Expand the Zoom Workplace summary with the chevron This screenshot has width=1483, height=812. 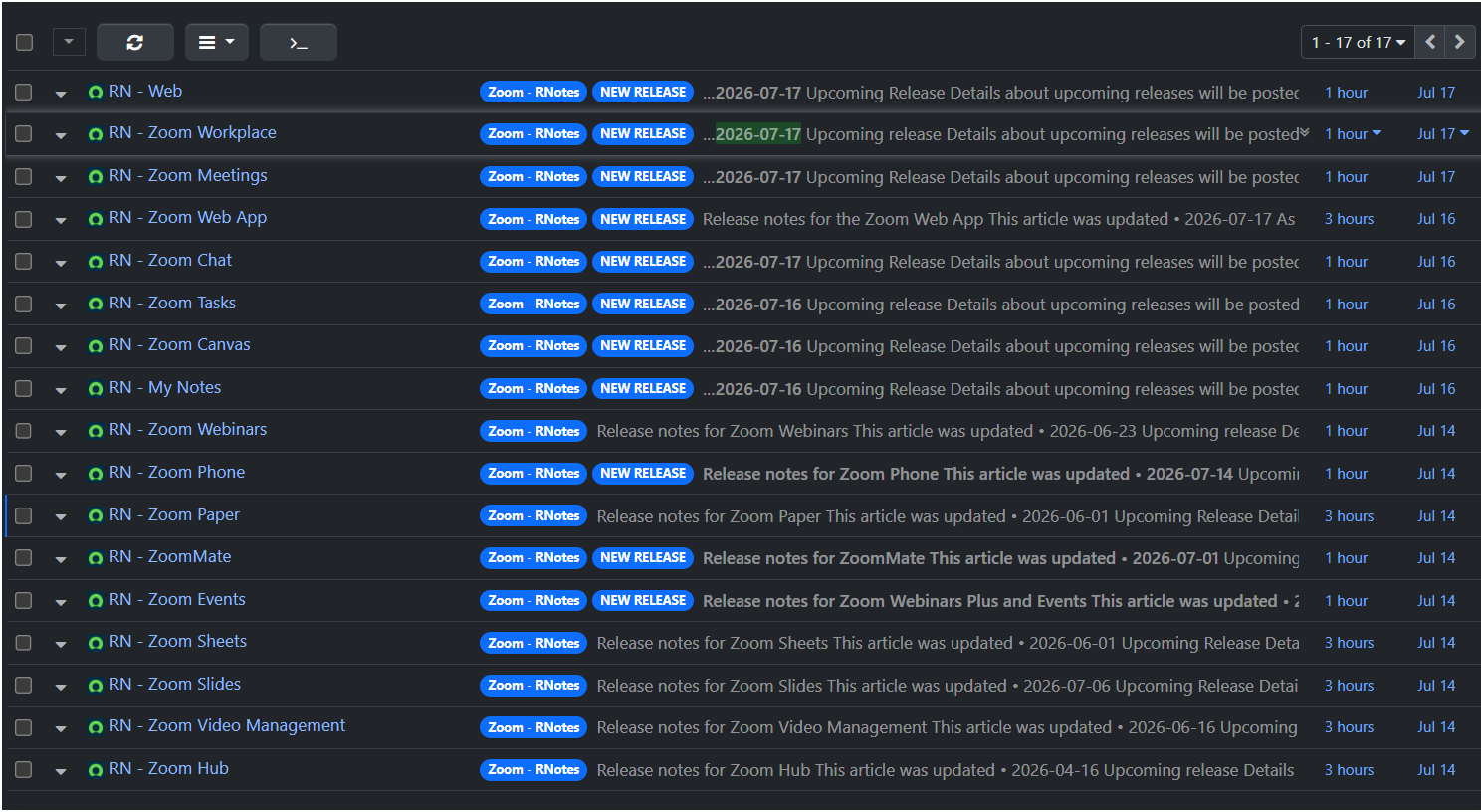(x=1304, y=133)
